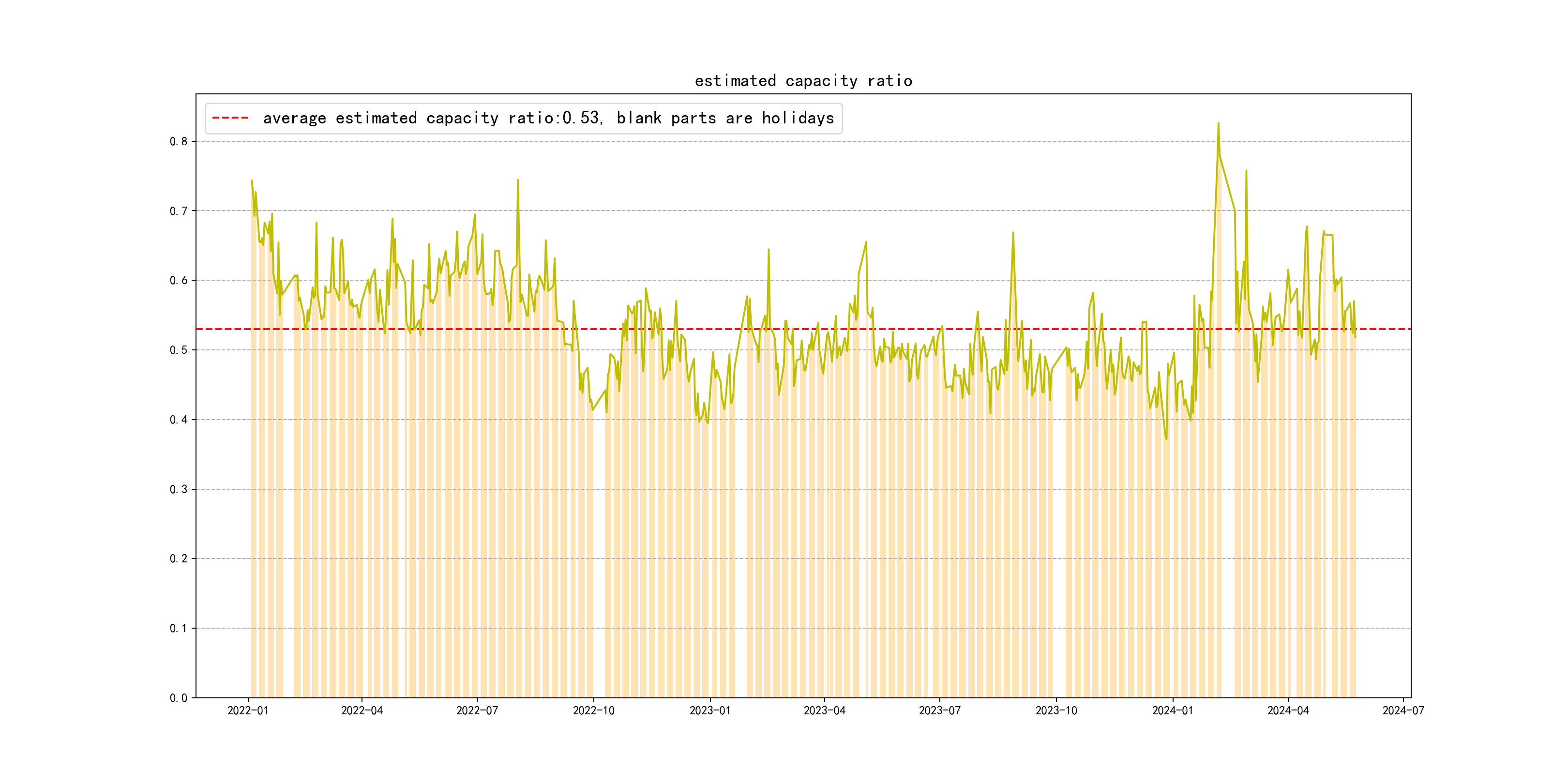Viewport: 1568px width, 784px height.
Task: Click the 2022-04 x-axis date label
Action: tap(362, 710)
